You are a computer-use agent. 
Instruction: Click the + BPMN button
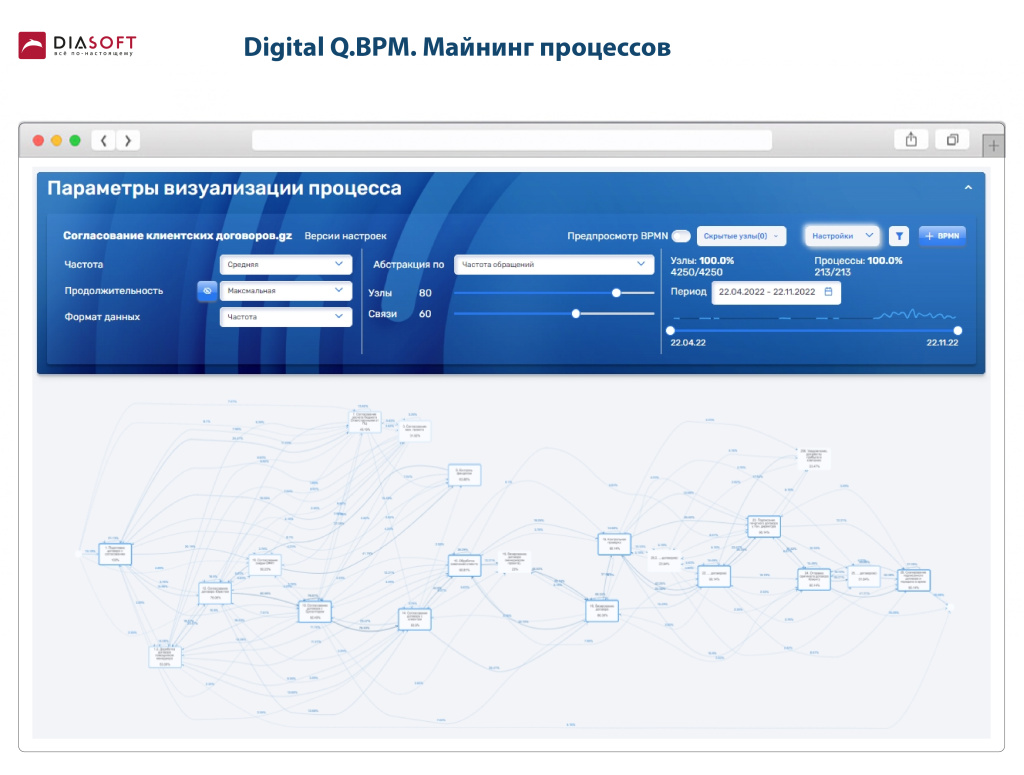tap(942, 236)
